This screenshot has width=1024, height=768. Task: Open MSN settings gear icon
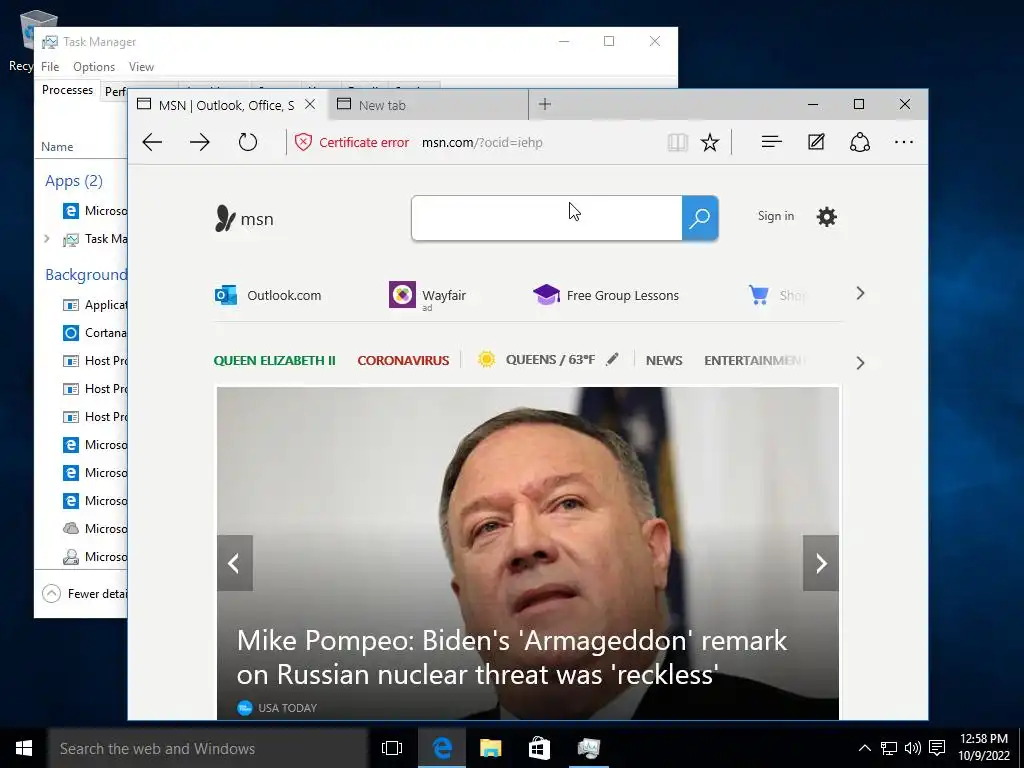[827, 217]
